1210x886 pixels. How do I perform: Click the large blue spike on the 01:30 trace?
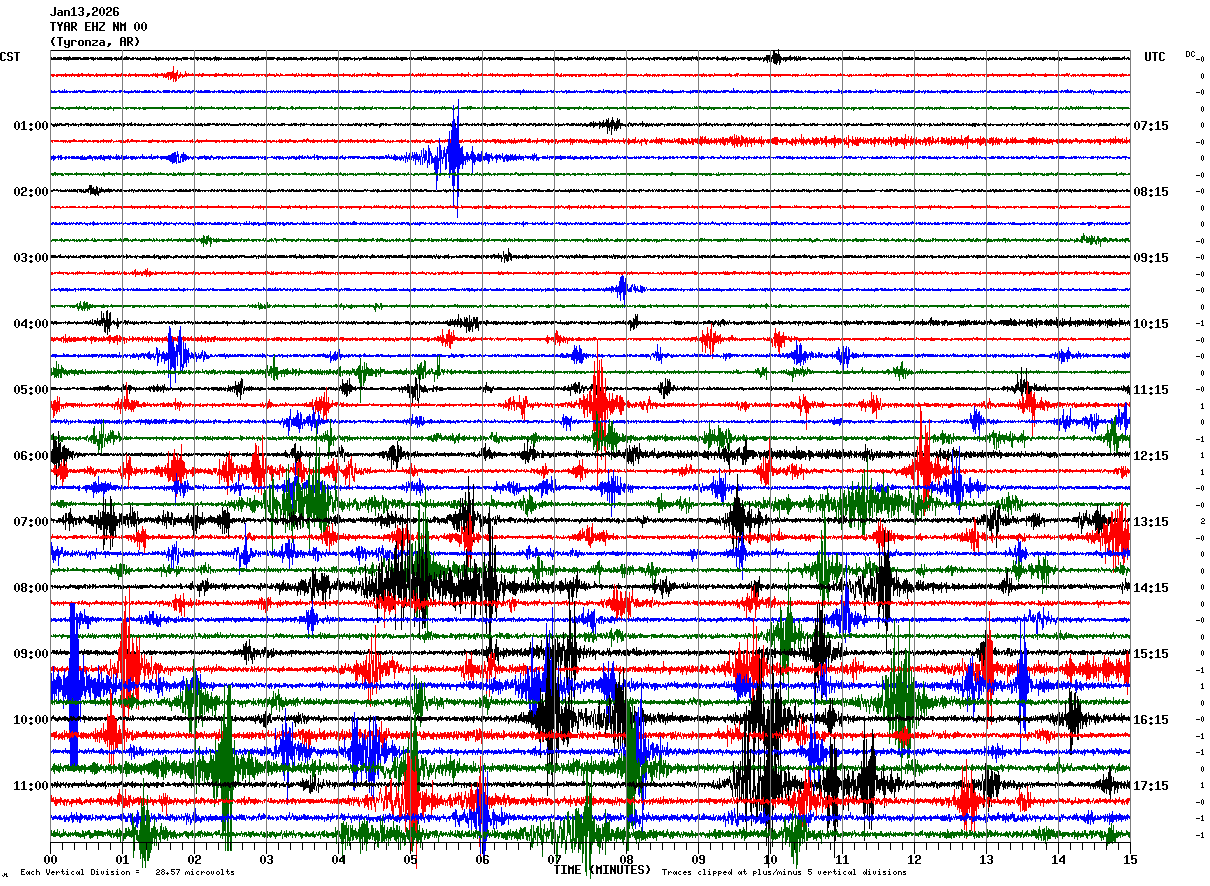(x=455, y=157)
